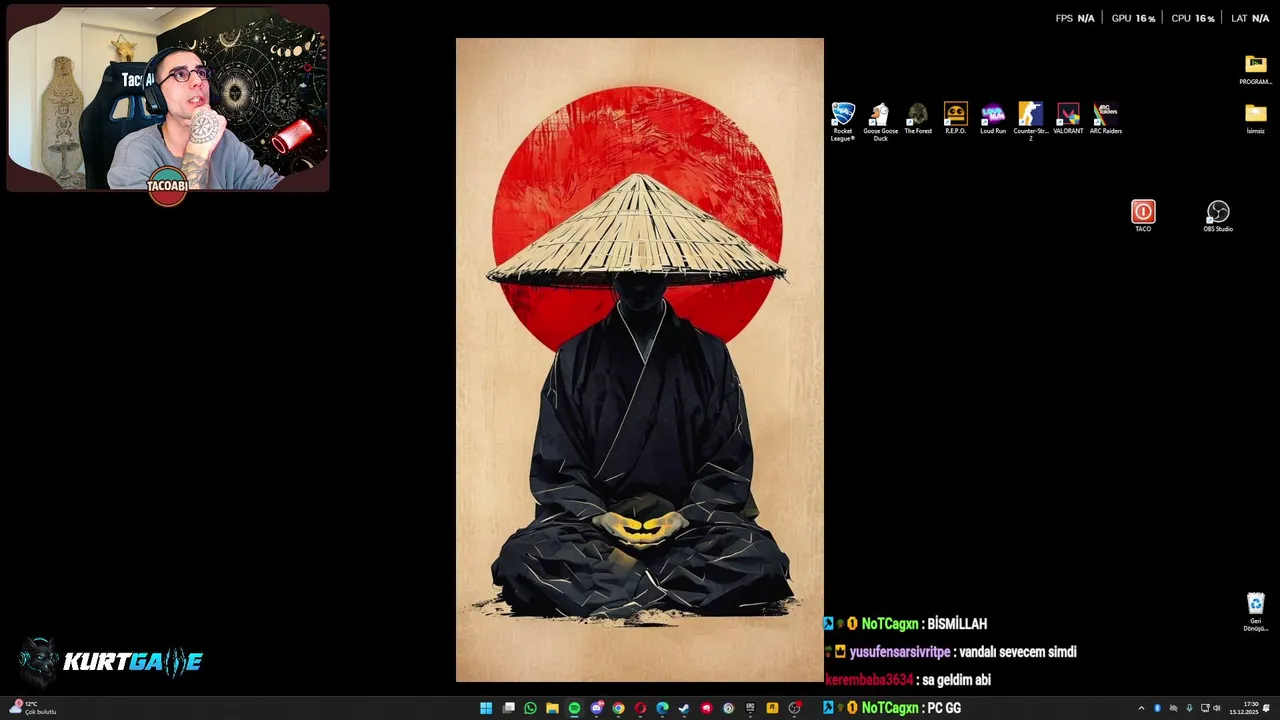The image size is (1280, 720).
Task: Open the network status tray icon
Action: point(1205,708)
